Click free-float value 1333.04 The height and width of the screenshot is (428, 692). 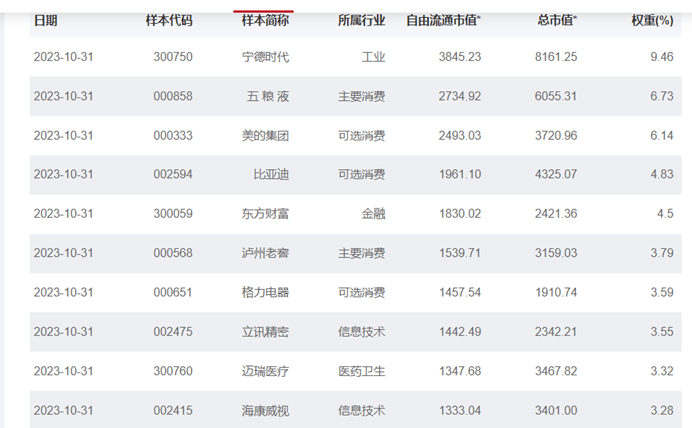pyautogui.click(x=460, y=410)
